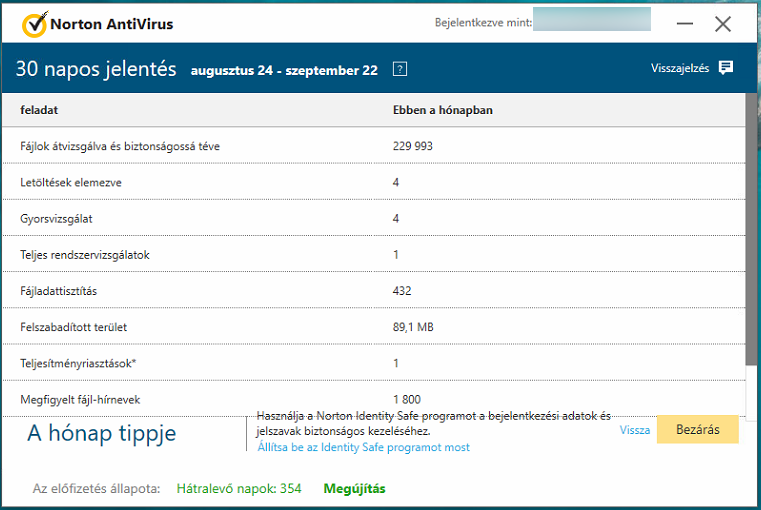Select the Gyorsvizsgálat row label
Viewport: 761px width, 510px height.
pyautogui.click(x=56, y=219)
